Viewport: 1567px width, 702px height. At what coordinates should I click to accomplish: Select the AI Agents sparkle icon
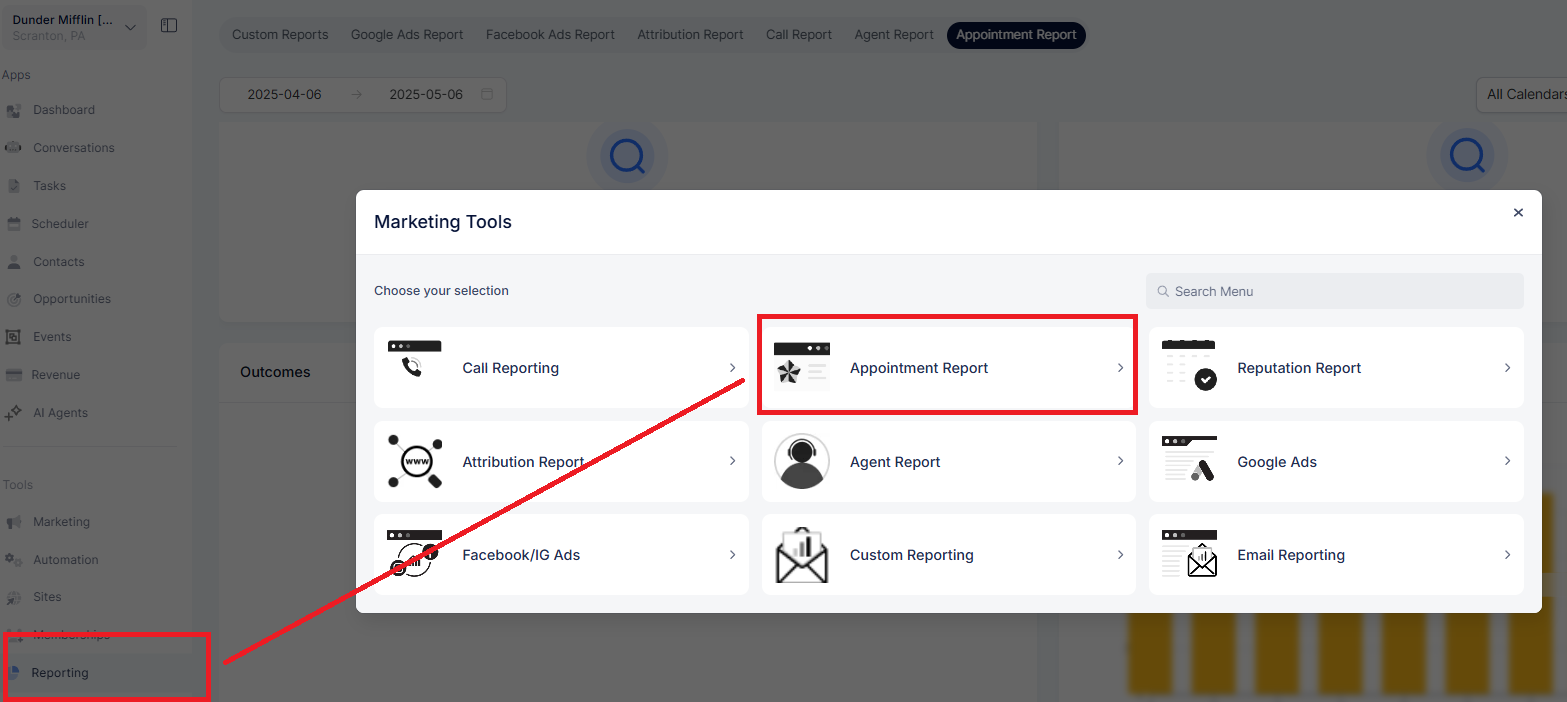14,413
